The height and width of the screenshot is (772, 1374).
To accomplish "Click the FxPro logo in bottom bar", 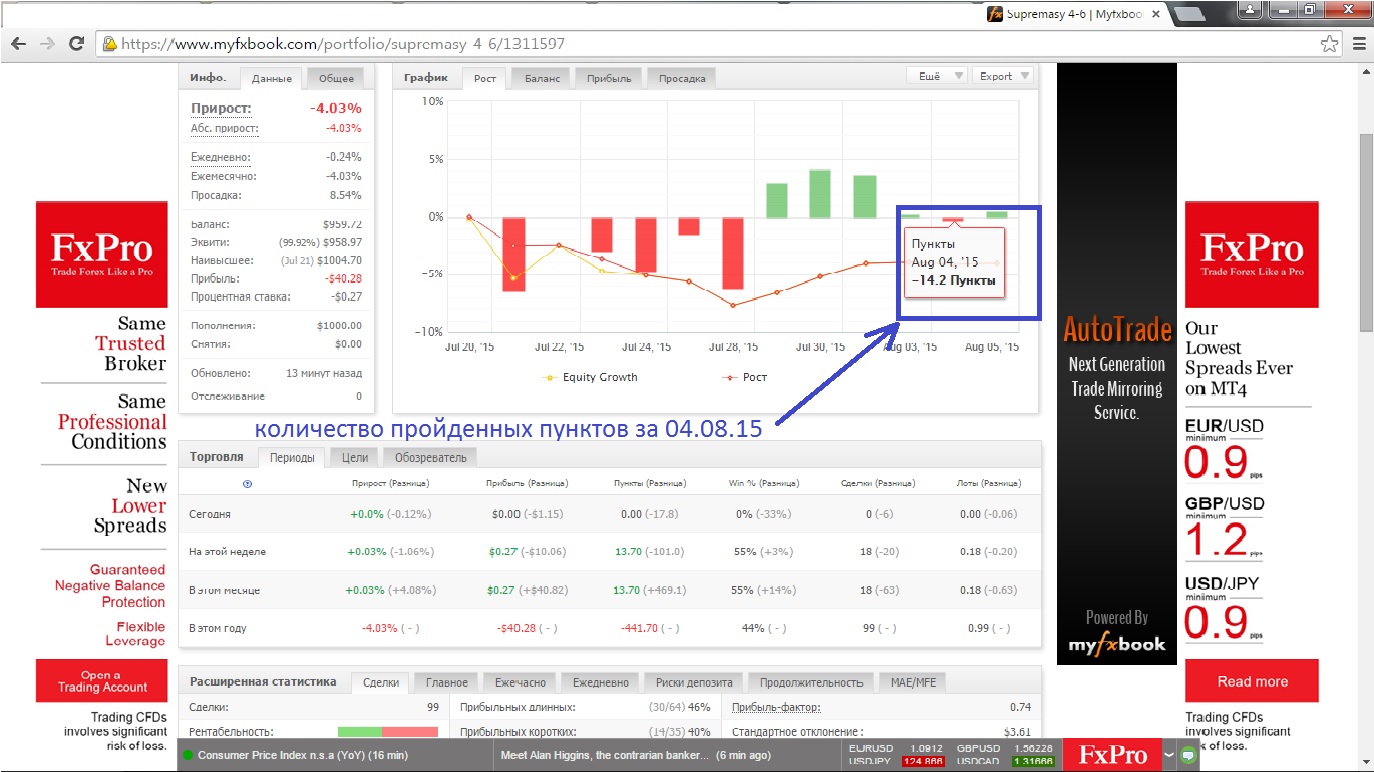I will (1112, 755).
